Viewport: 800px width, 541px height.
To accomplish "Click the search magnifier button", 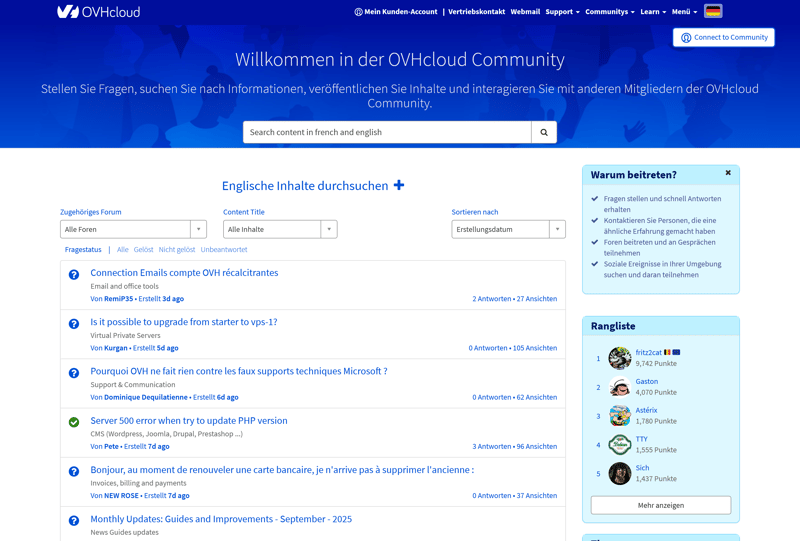I will tap(544, 132).
